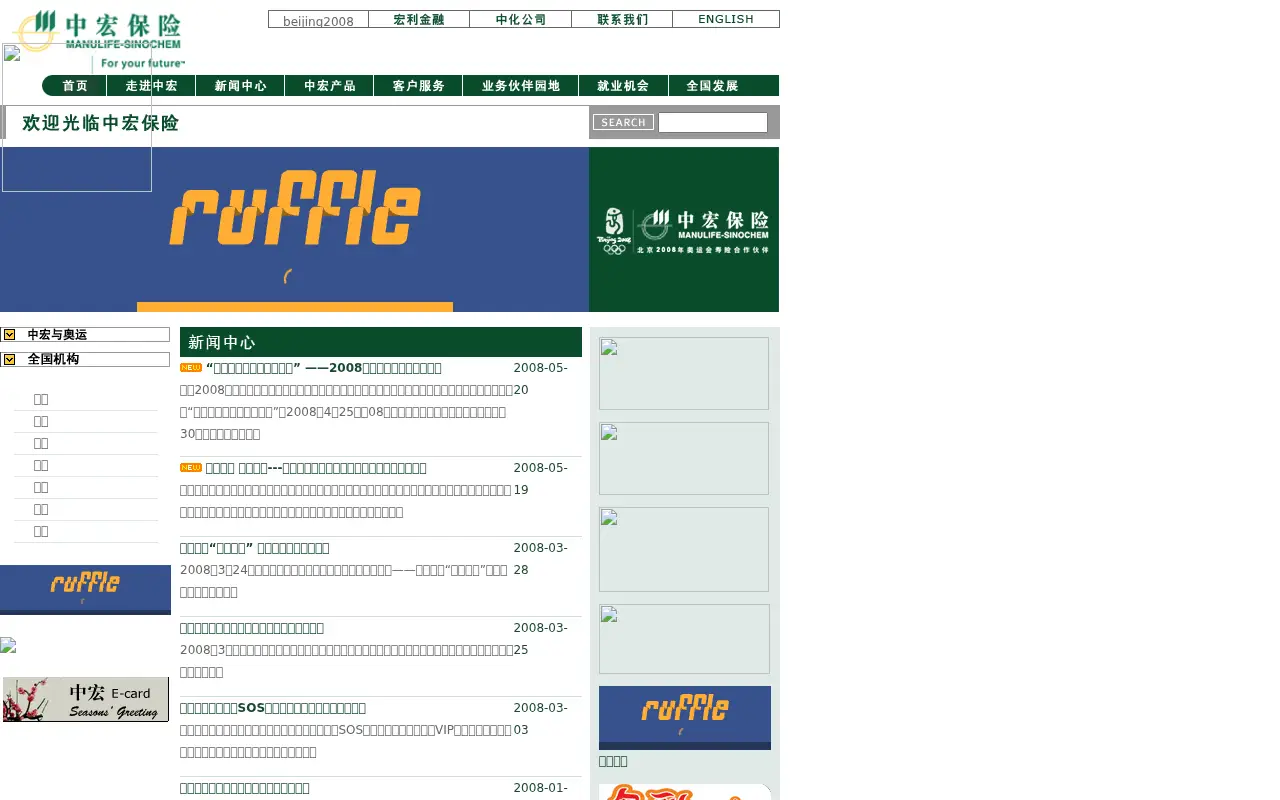Click the small ruffle banner in left sidebar
The width and height of the screenshot is (1280, 800).
pyautogui.click(x=85, y=590)
